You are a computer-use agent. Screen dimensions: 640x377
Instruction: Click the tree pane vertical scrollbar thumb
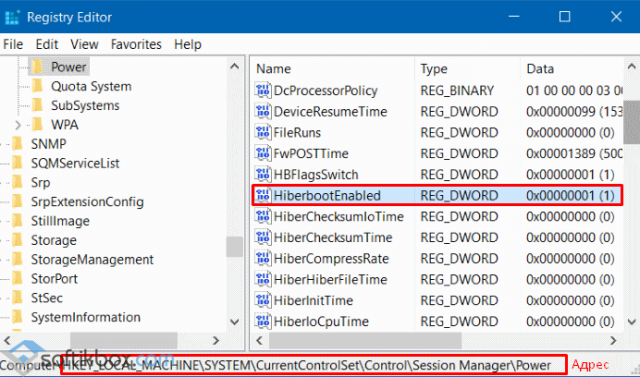coord(235,247)
